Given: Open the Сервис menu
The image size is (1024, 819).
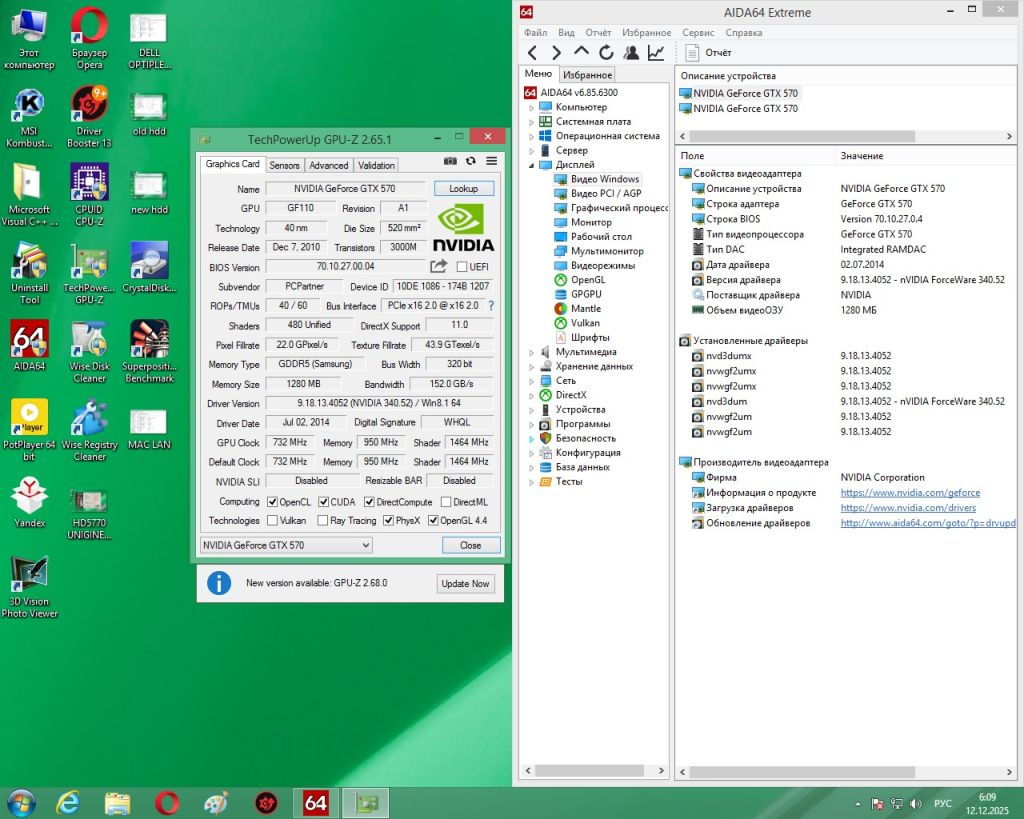Looking at the screenshot, I should pyautogui.click(x=698, y=33).
